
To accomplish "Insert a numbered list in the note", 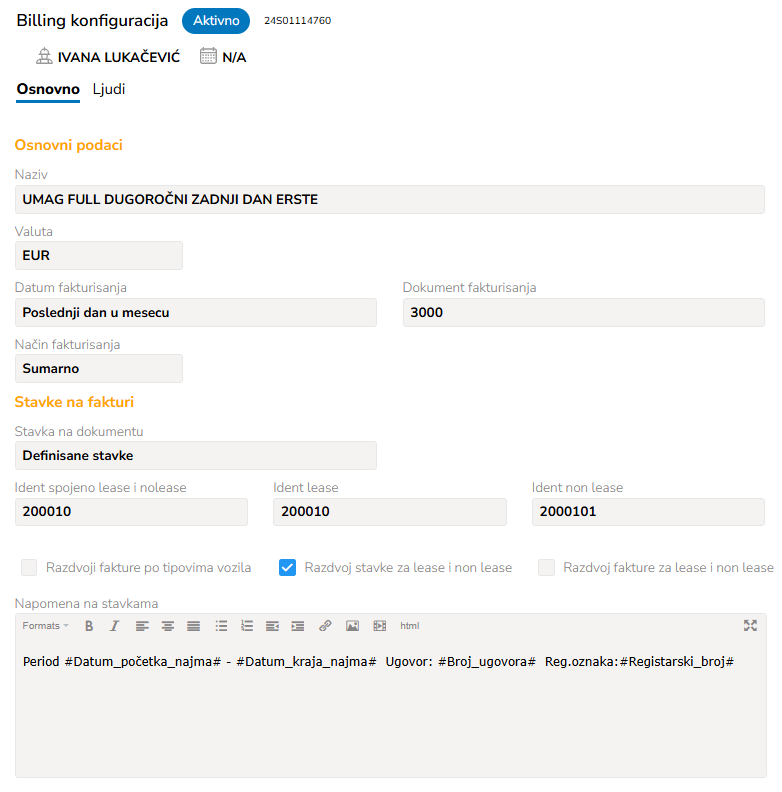I will click(247, 626).
